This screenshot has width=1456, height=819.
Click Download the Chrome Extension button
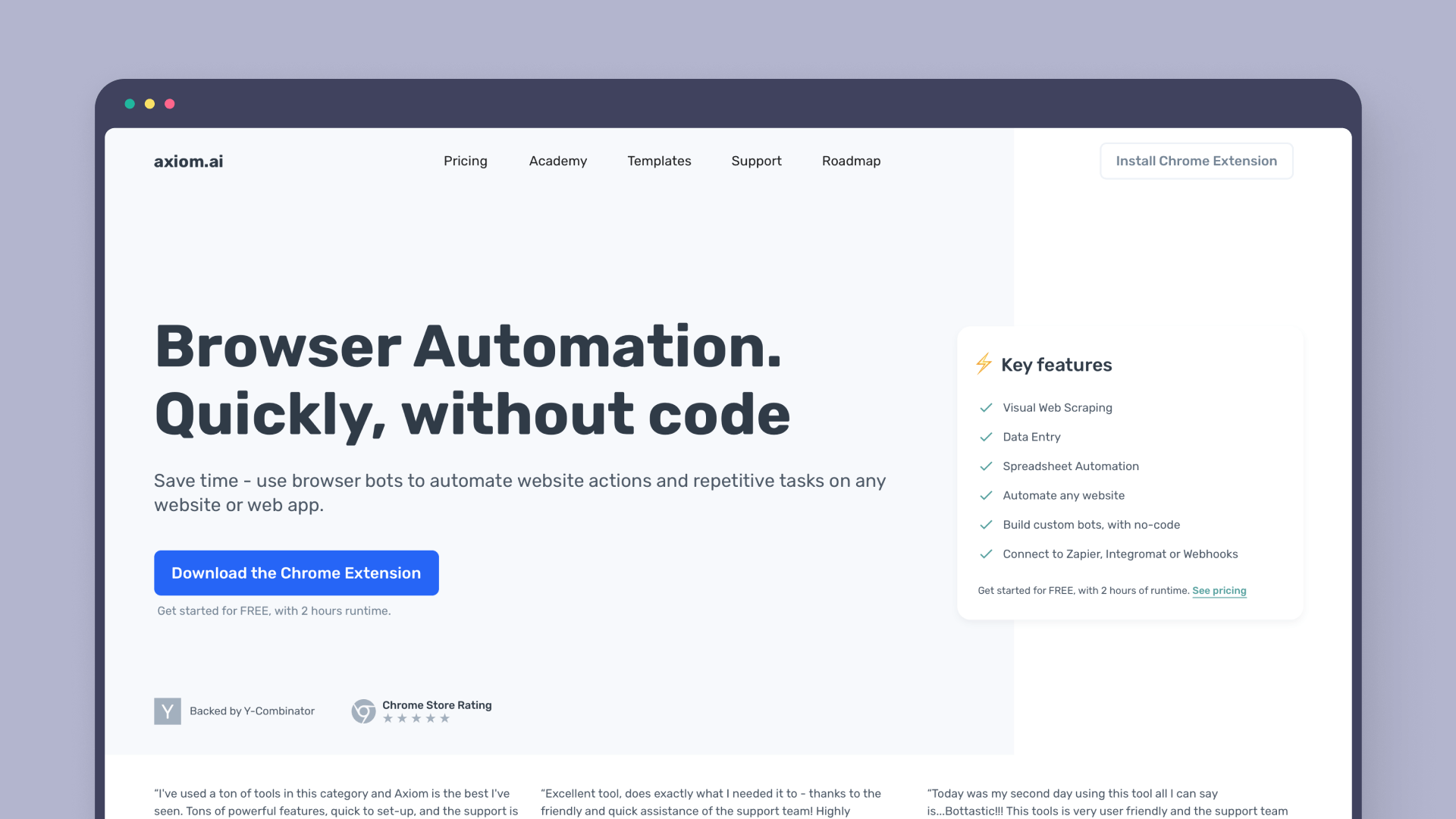tap(296, 573)
